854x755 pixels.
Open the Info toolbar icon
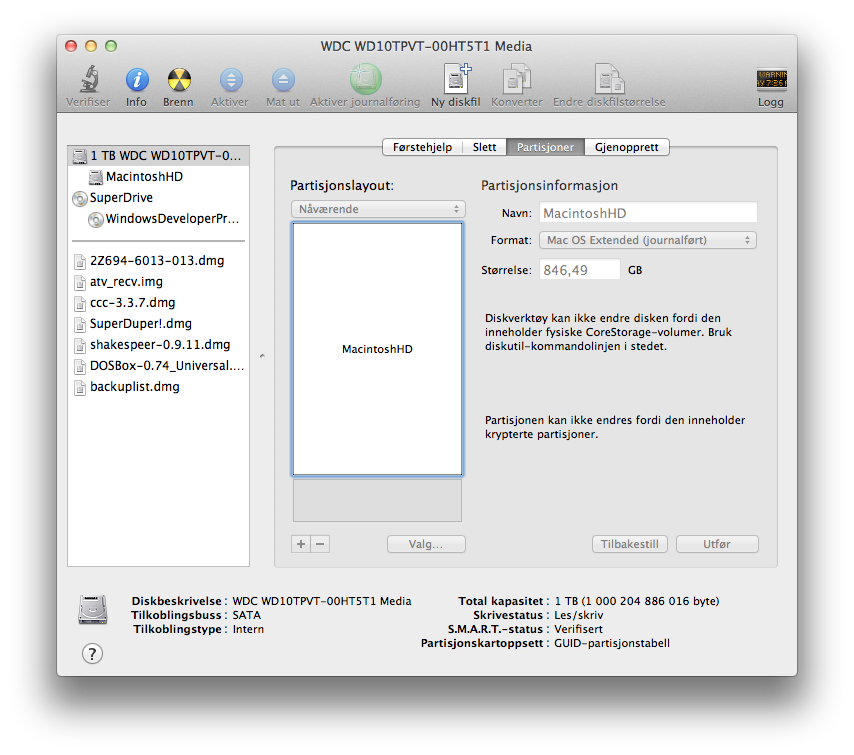tap(137, 80)
